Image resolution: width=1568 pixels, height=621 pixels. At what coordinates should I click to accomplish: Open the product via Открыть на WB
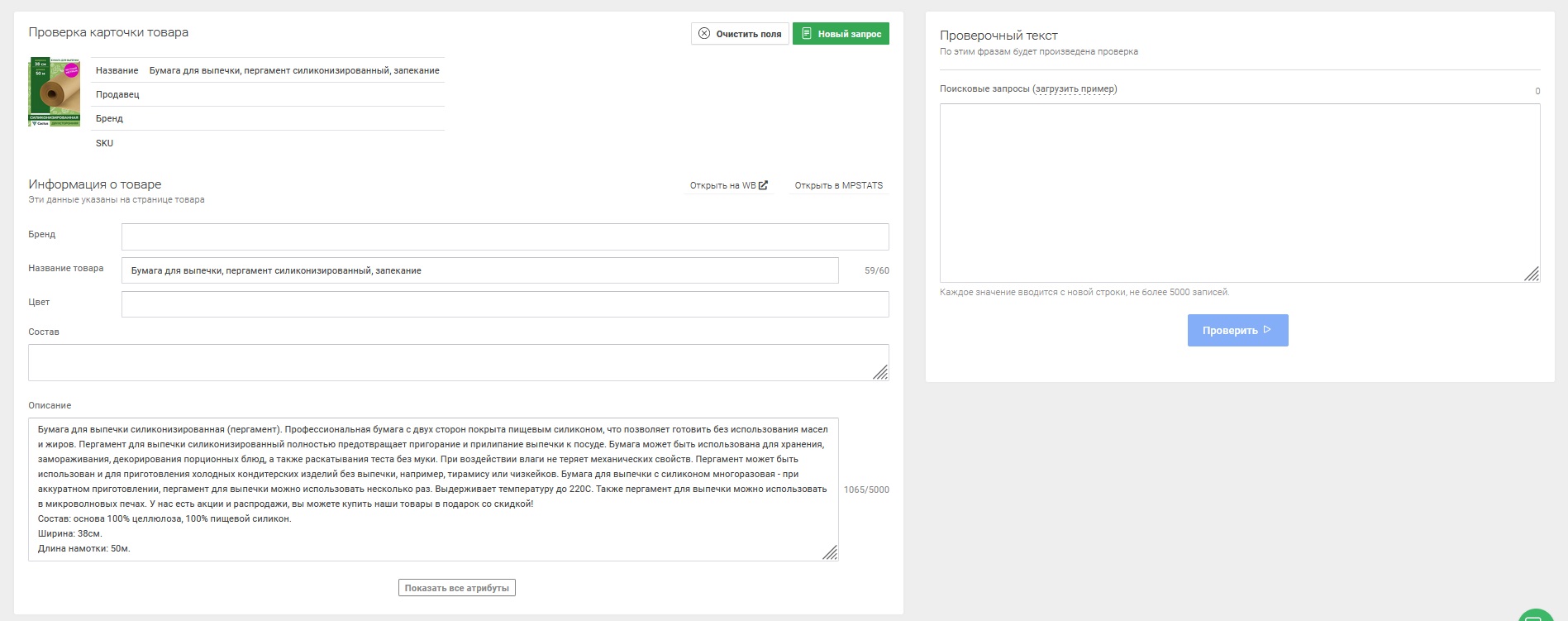pyautogui.click(x=728, y=185)
